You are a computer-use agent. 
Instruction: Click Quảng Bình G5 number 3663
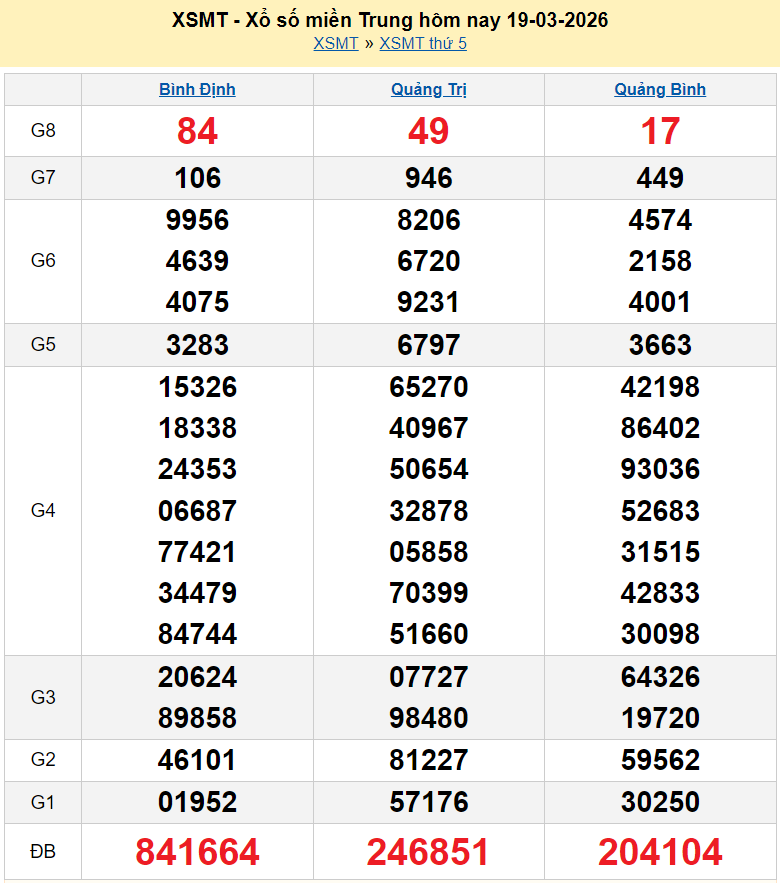pos(660,345)
